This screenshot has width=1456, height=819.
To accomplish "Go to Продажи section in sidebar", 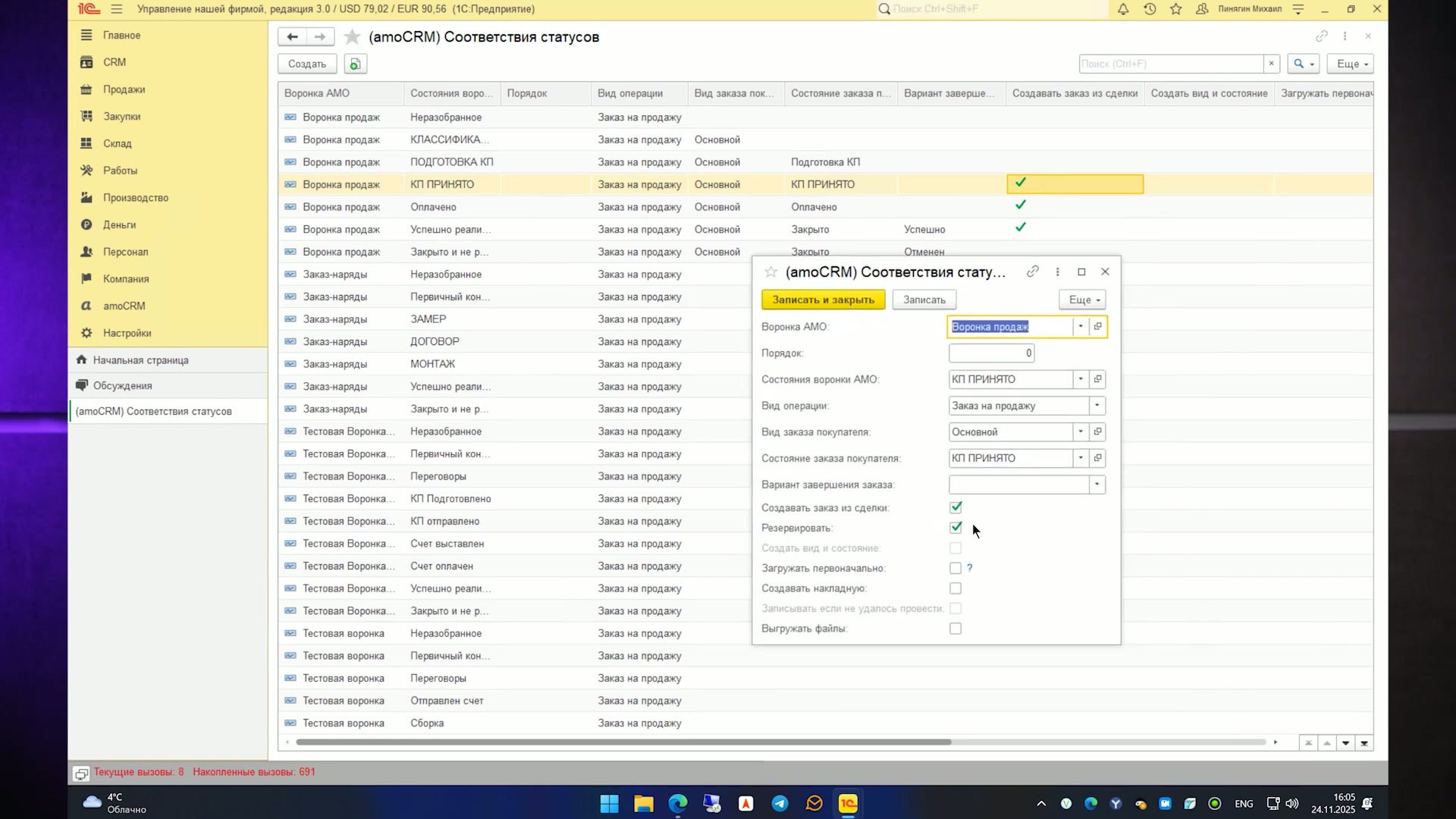I will pyautogui.click(x=124, y=89).
